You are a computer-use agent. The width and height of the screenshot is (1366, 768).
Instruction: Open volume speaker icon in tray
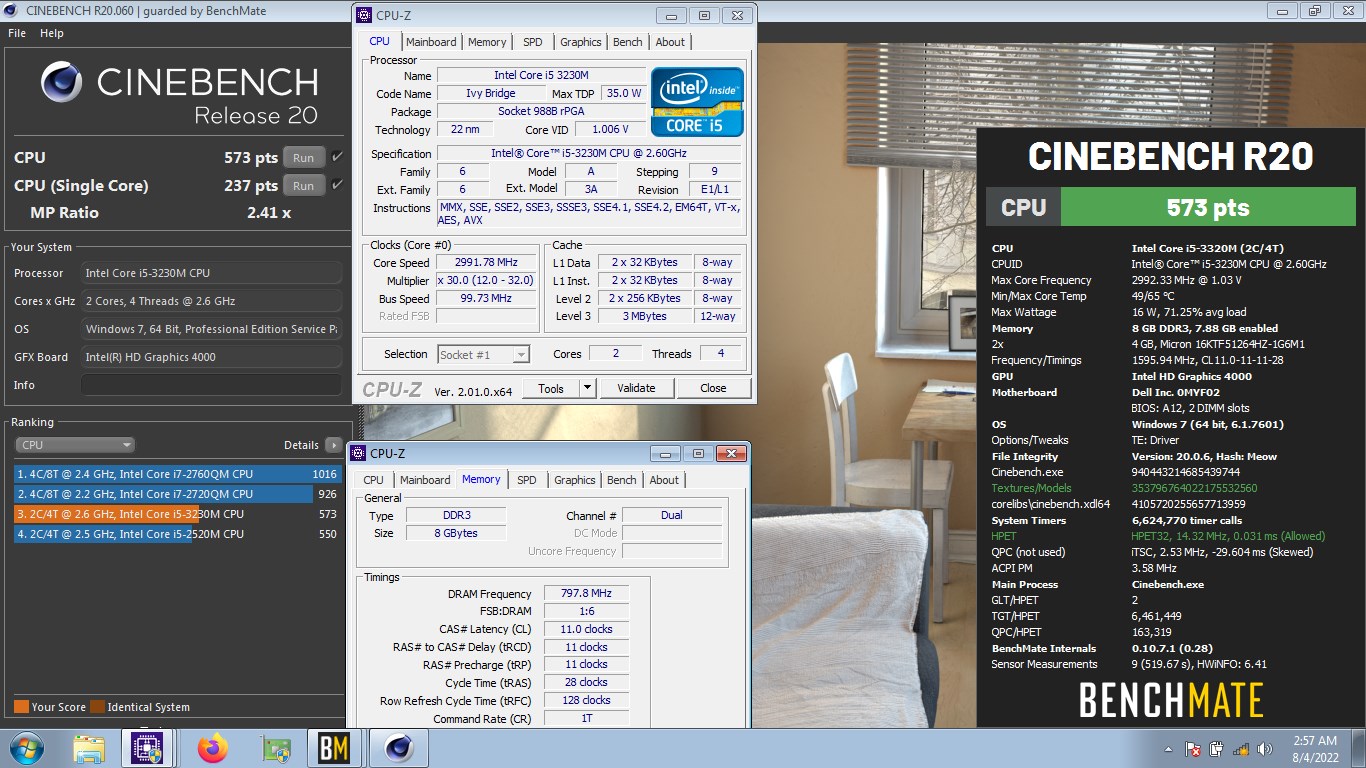(x=1264, y=749)
